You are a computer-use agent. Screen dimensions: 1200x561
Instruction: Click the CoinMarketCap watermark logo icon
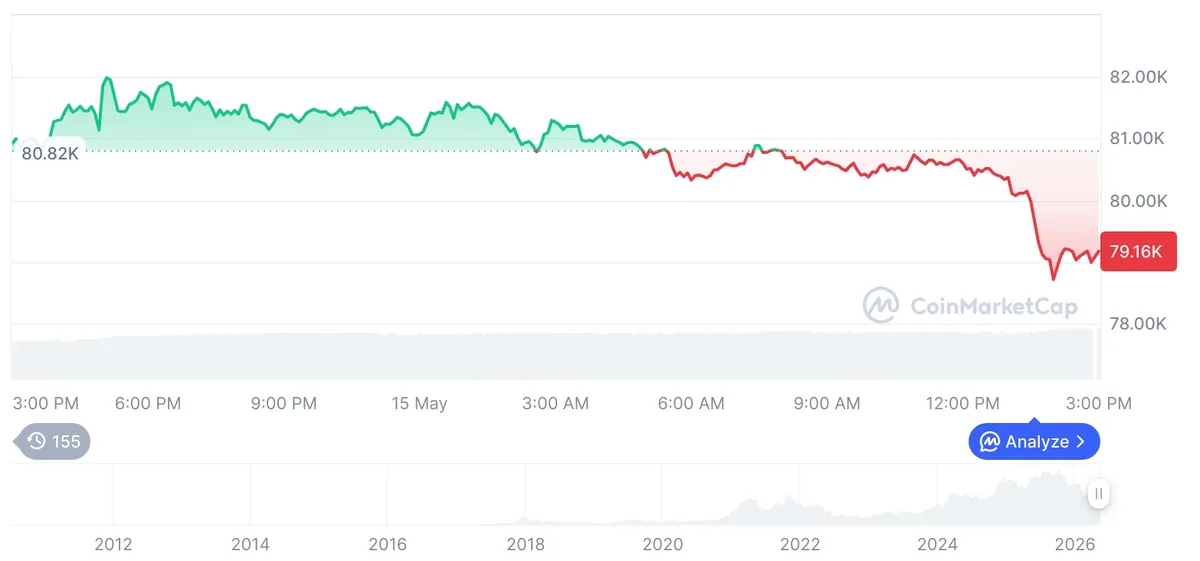click(881, 305)
